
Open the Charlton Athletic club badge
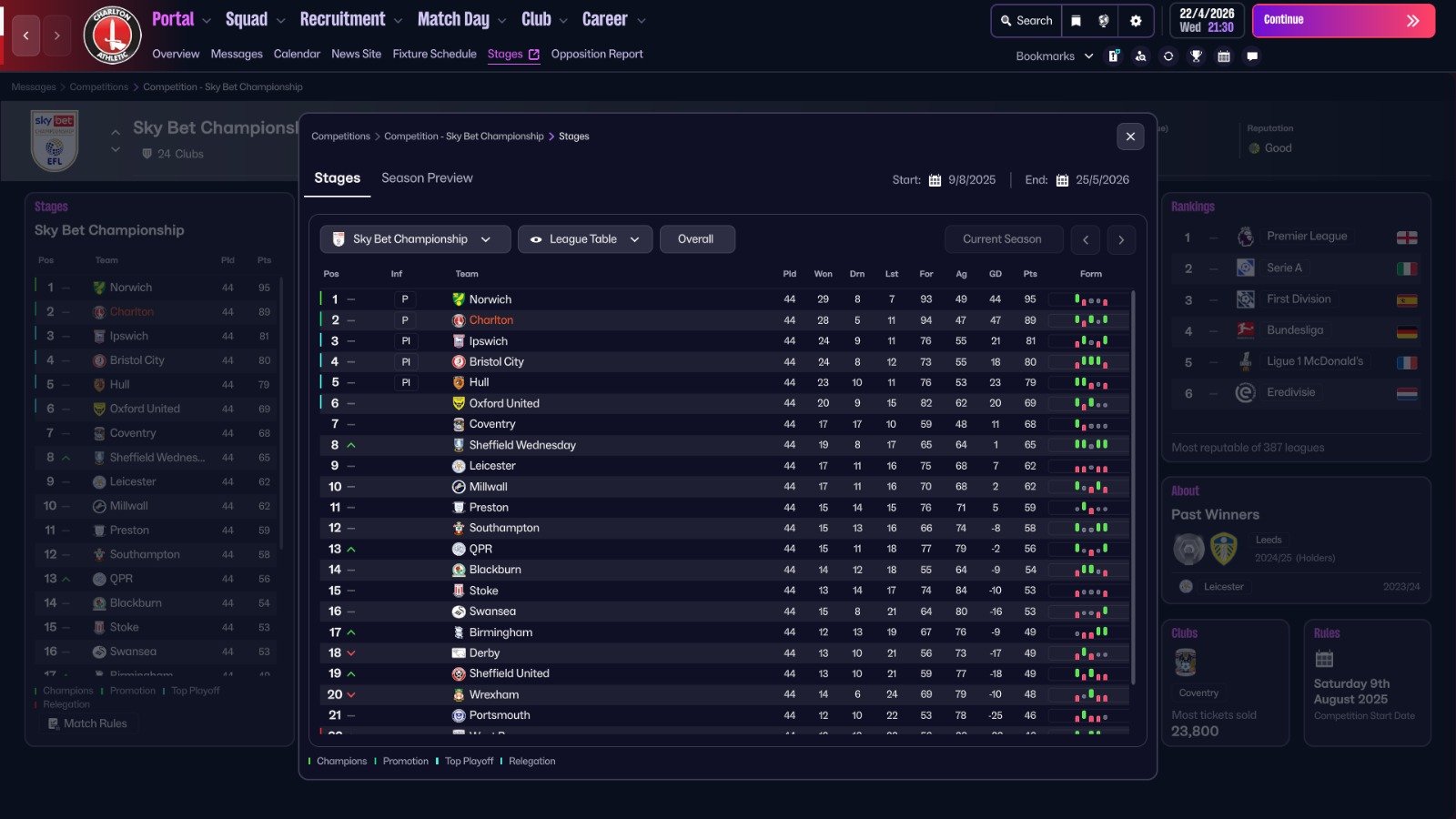pos(112,35)
